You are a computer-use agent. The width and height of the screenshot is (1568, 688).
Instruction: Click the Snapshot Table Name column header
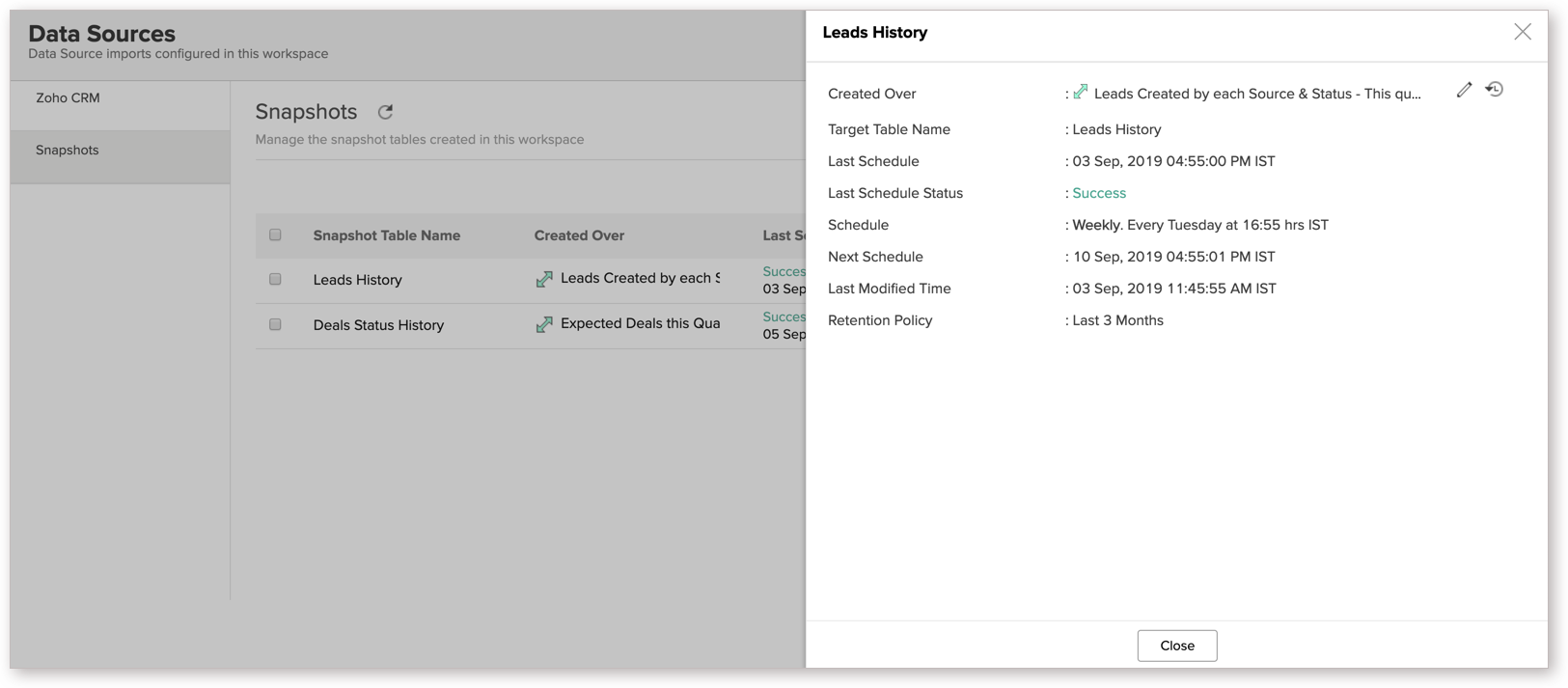tap(386, 235)
